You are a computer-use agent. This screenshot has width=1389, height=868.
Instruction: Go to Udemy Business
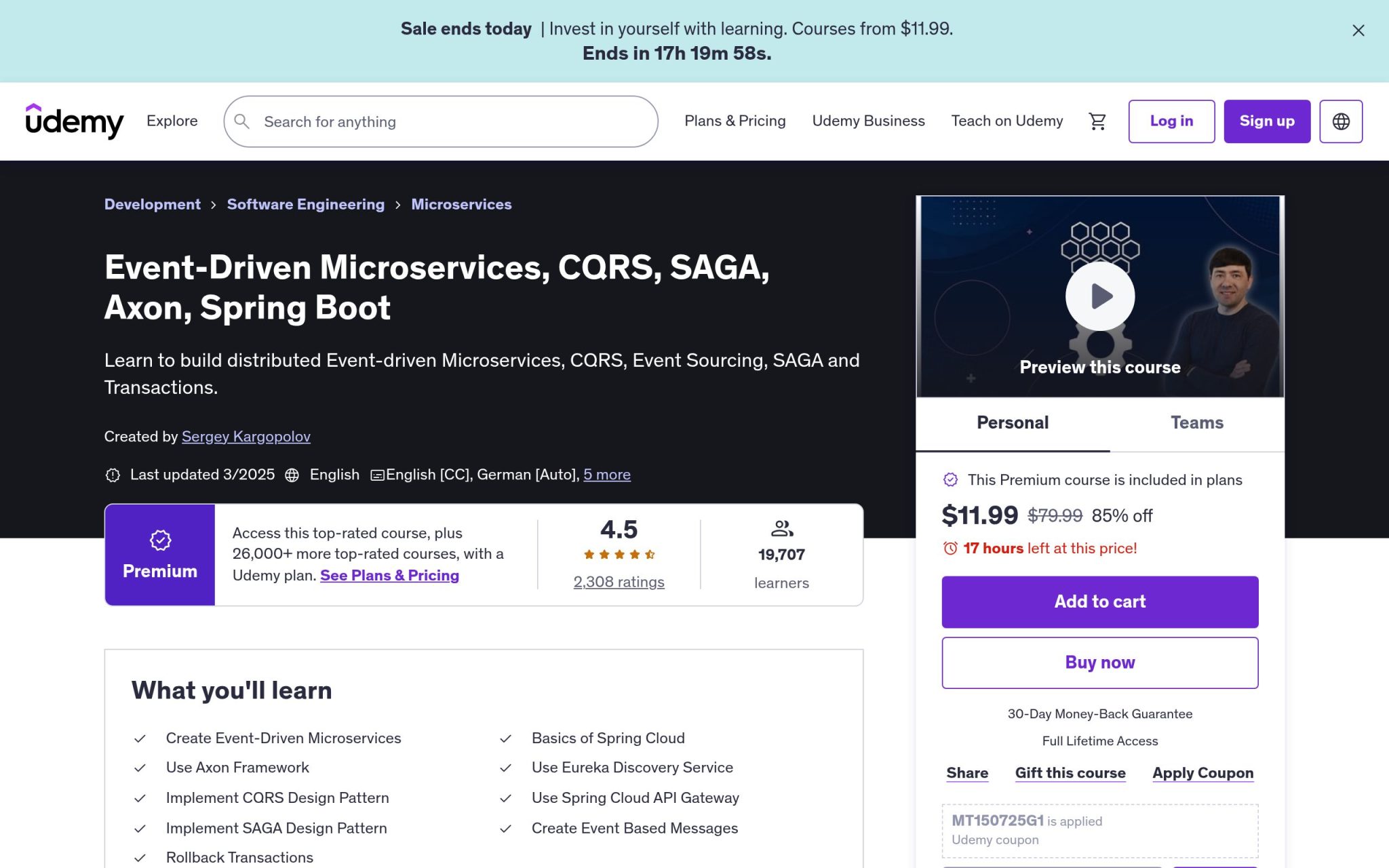(868, 121)
